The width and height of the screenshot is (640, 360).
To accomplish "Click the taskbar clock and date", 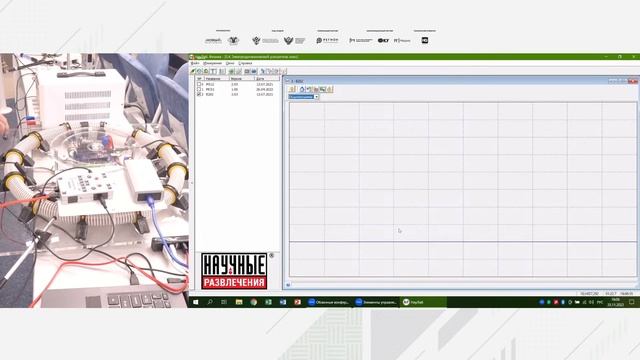I will [616, 302].
